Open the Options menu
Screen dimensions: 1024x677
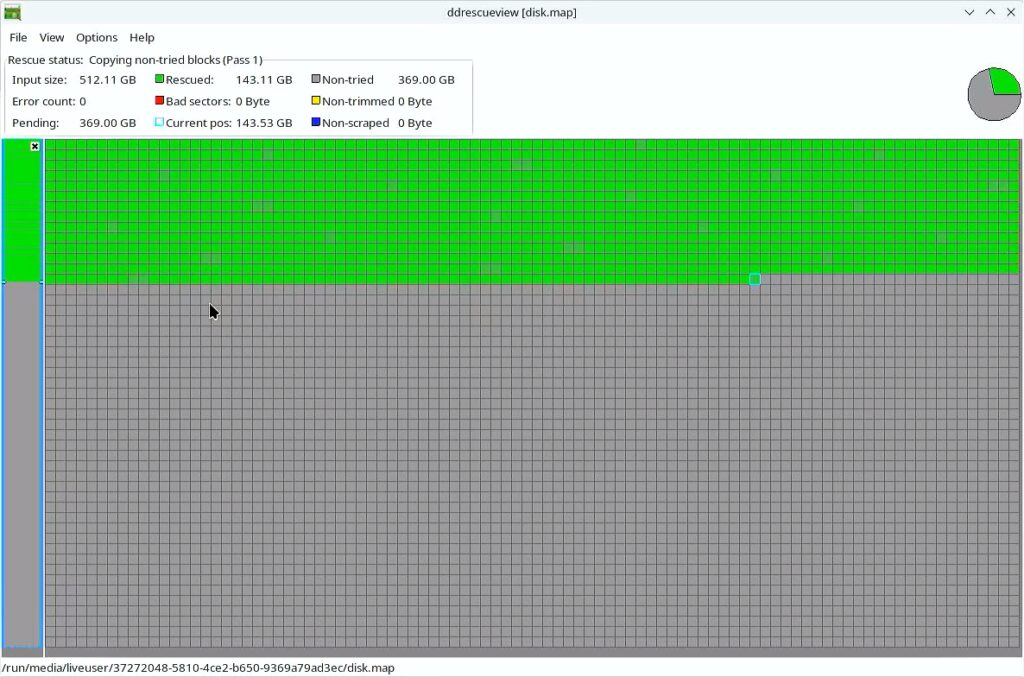click(x=97, y=37)
